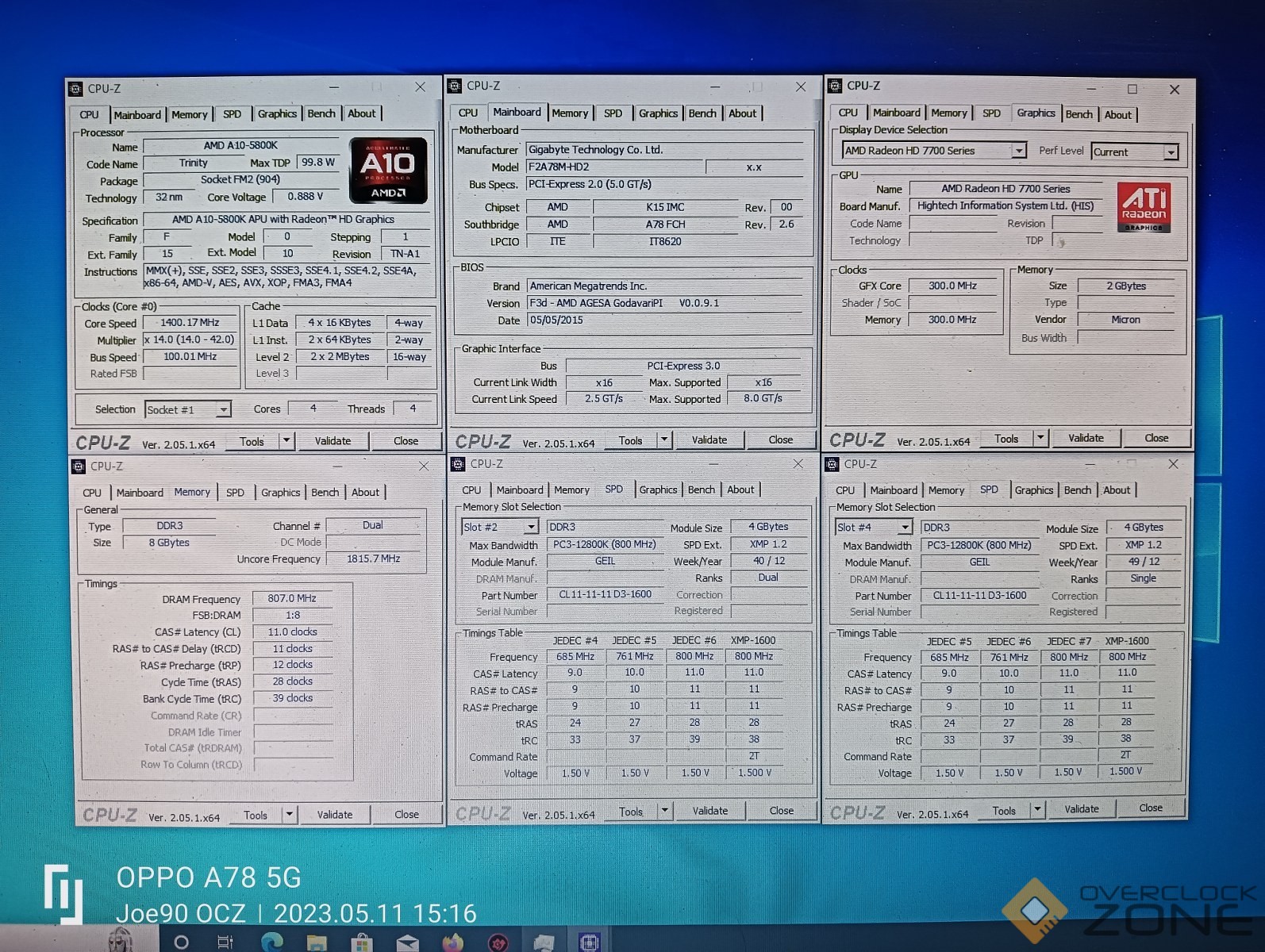Expand the Tools arrow in the Slot #2 SPD window
Viewport: 1265px width, 952px height.
click(x=665, y=811)
